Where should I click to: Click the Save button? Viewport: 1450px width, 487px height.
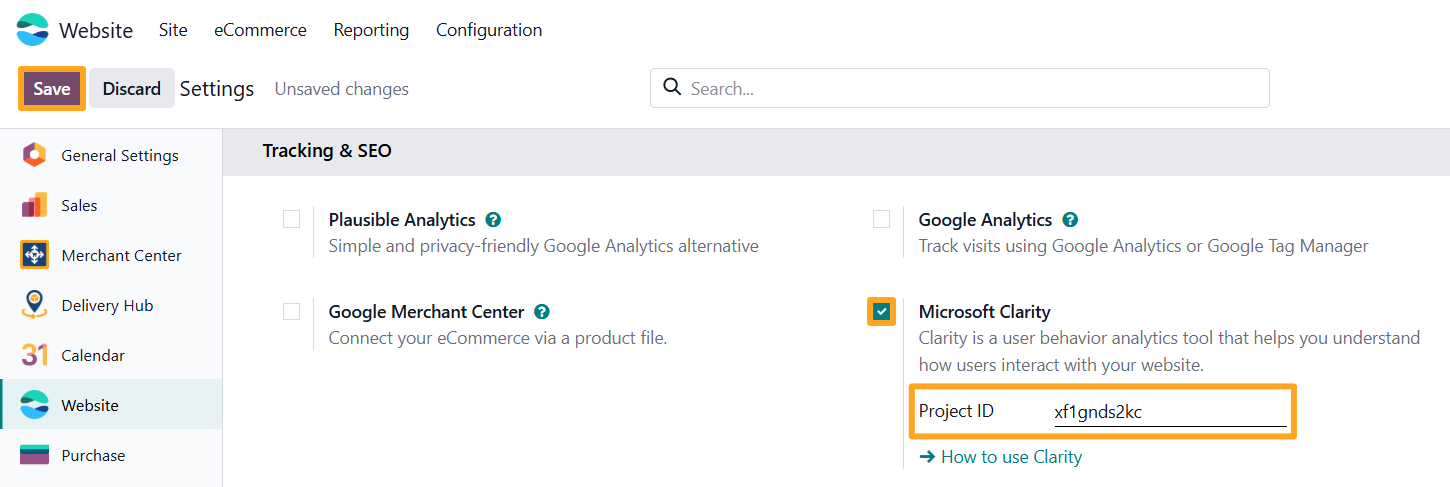tap(52, 88)
